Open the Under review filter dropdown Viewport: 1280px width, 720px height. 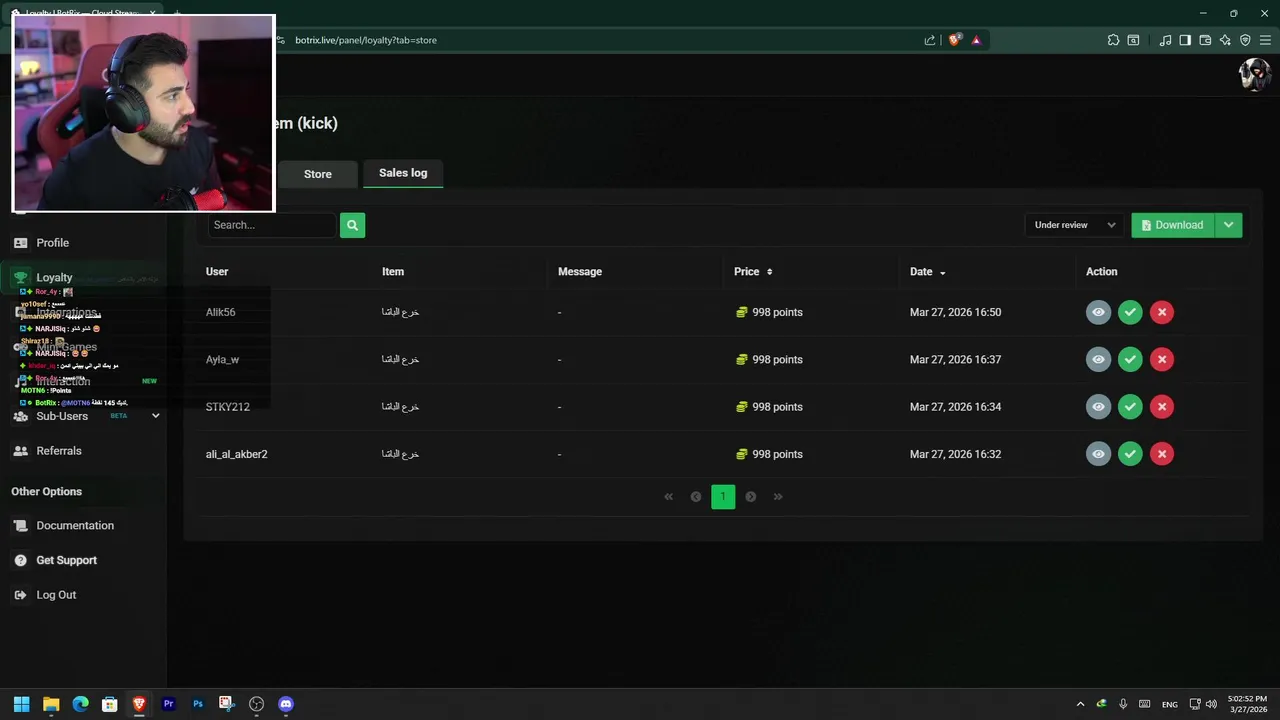1074,225
